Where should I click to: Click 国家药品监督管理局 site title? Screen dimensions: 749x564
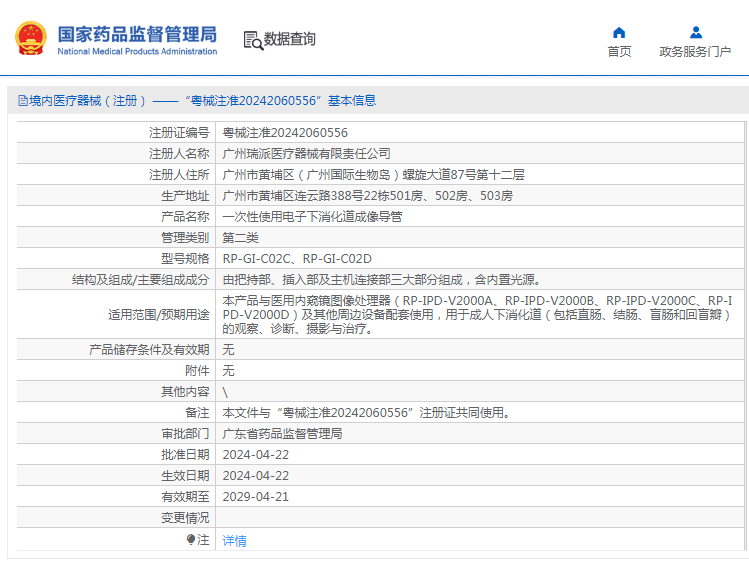(137, 34)
